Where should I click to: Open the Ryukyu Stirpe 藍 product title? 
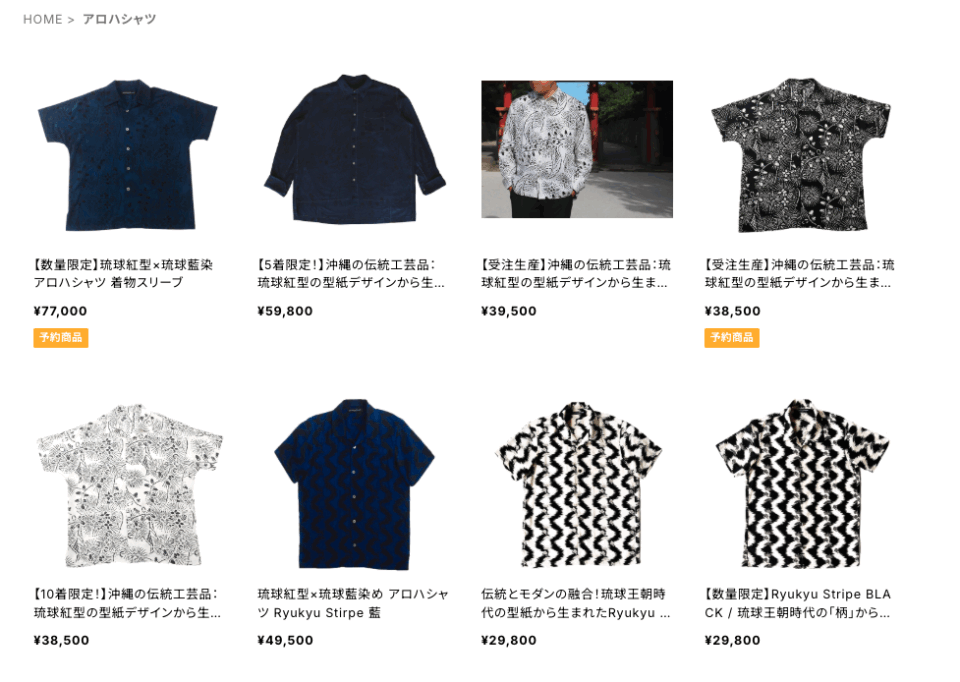pos(353,603)
